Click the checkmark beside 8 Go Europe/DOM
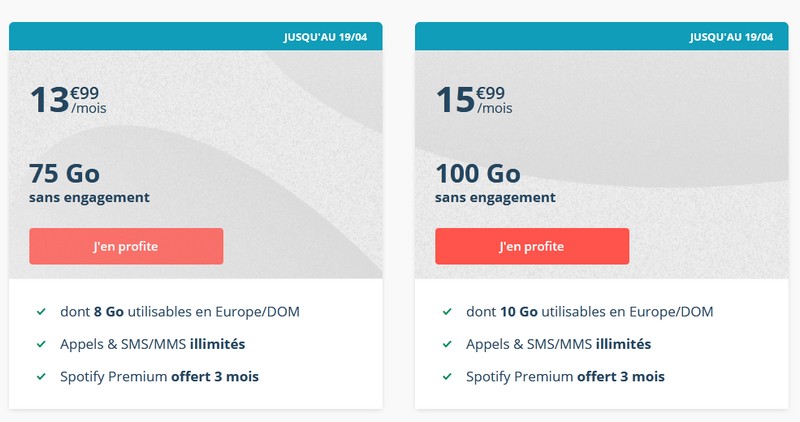 pyautogui.click(x=41, y=312)
